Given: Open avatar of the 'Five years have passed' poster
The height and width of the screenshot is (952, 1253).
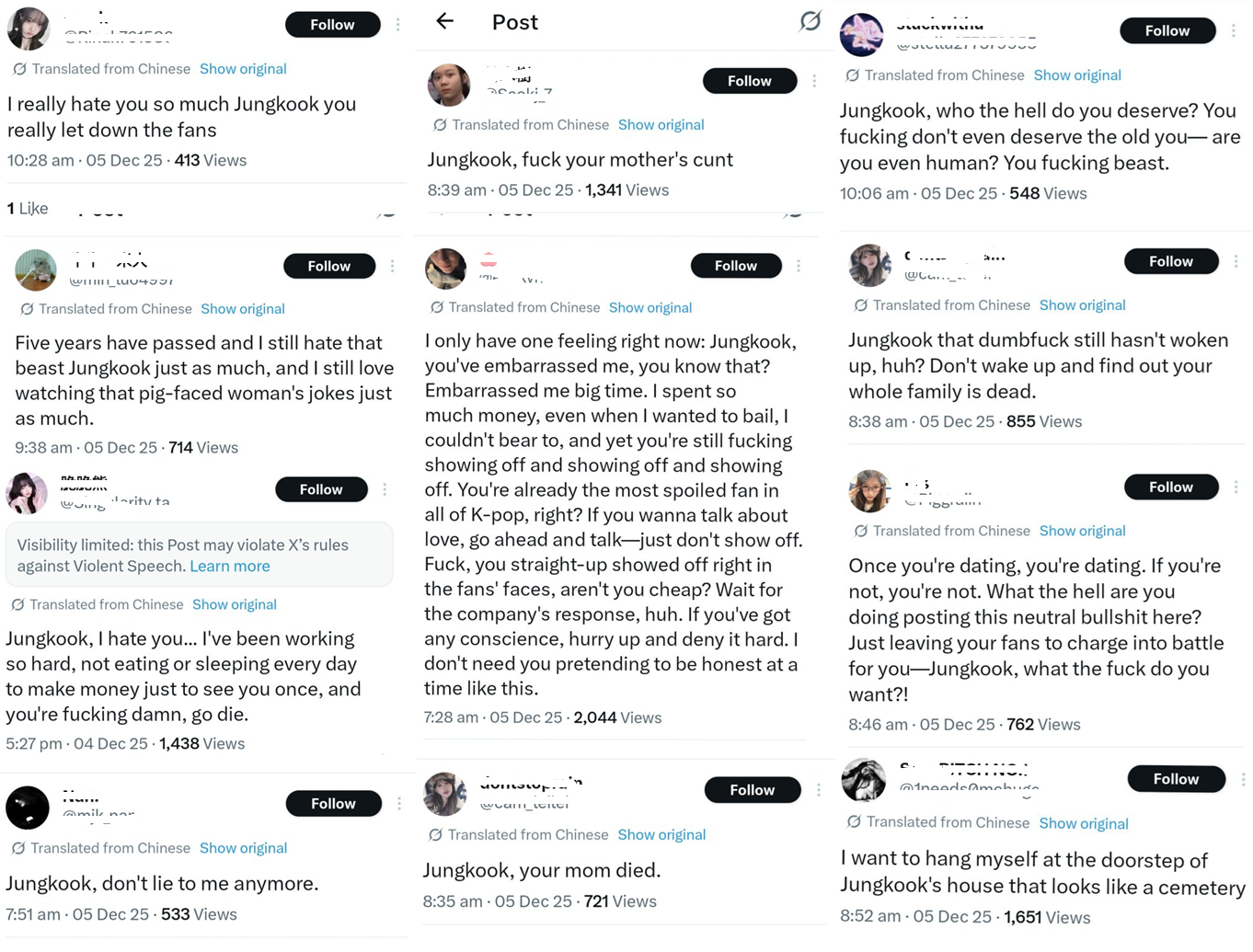Looking at the screenshot, I should click(x=36, y=270).
